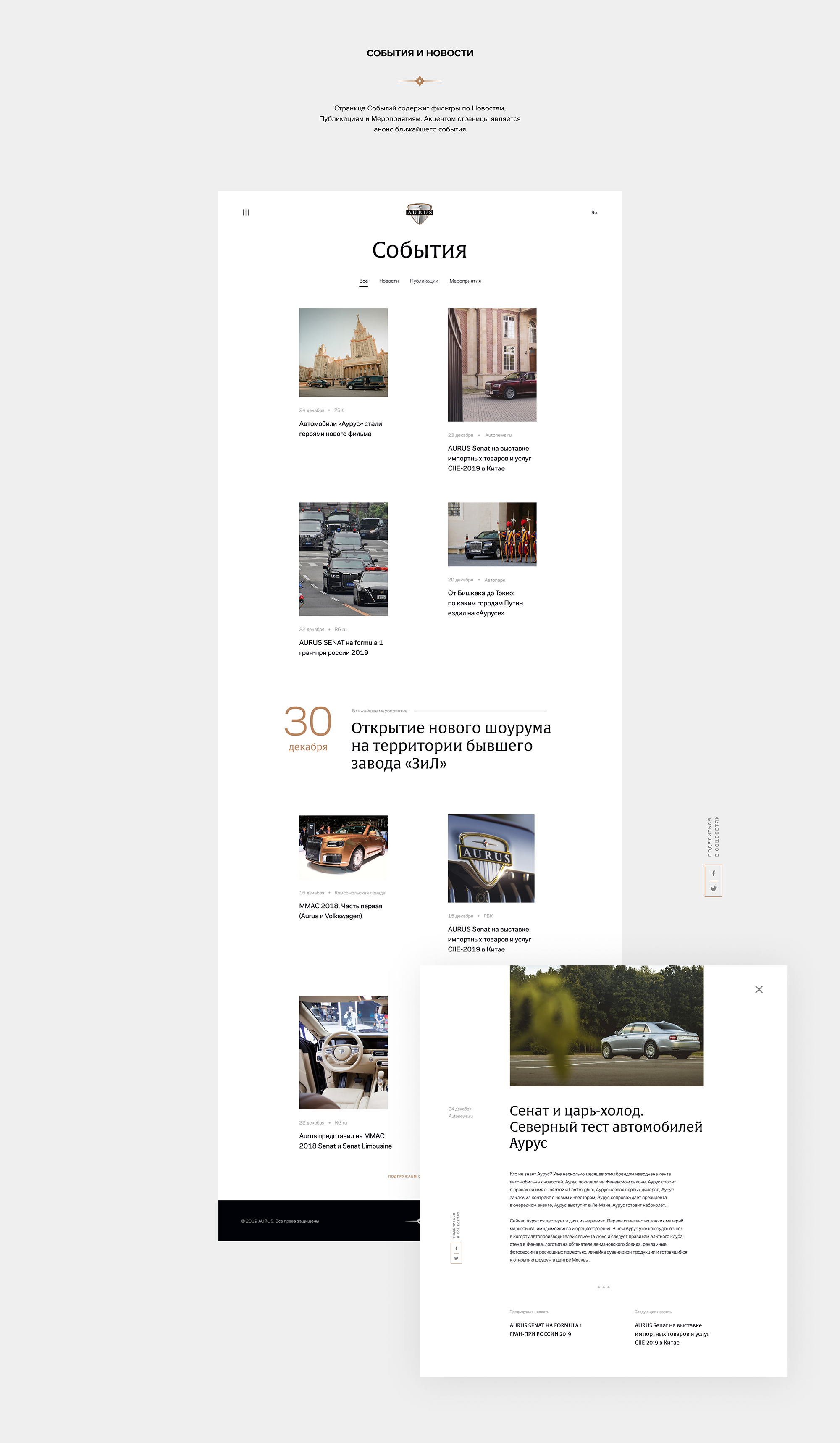Share via Facebook icon on right side

coord(714,873)
